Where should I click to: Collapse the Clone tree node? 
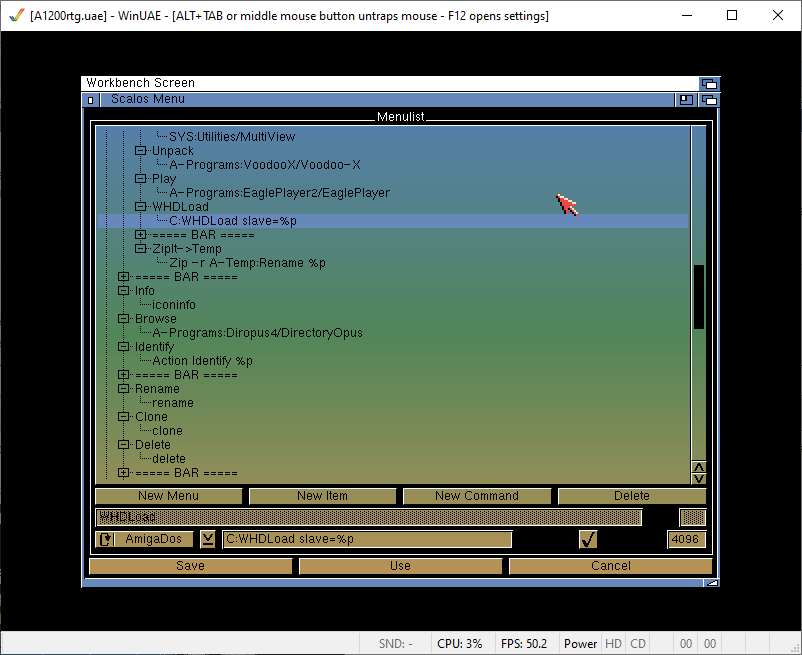123,417
